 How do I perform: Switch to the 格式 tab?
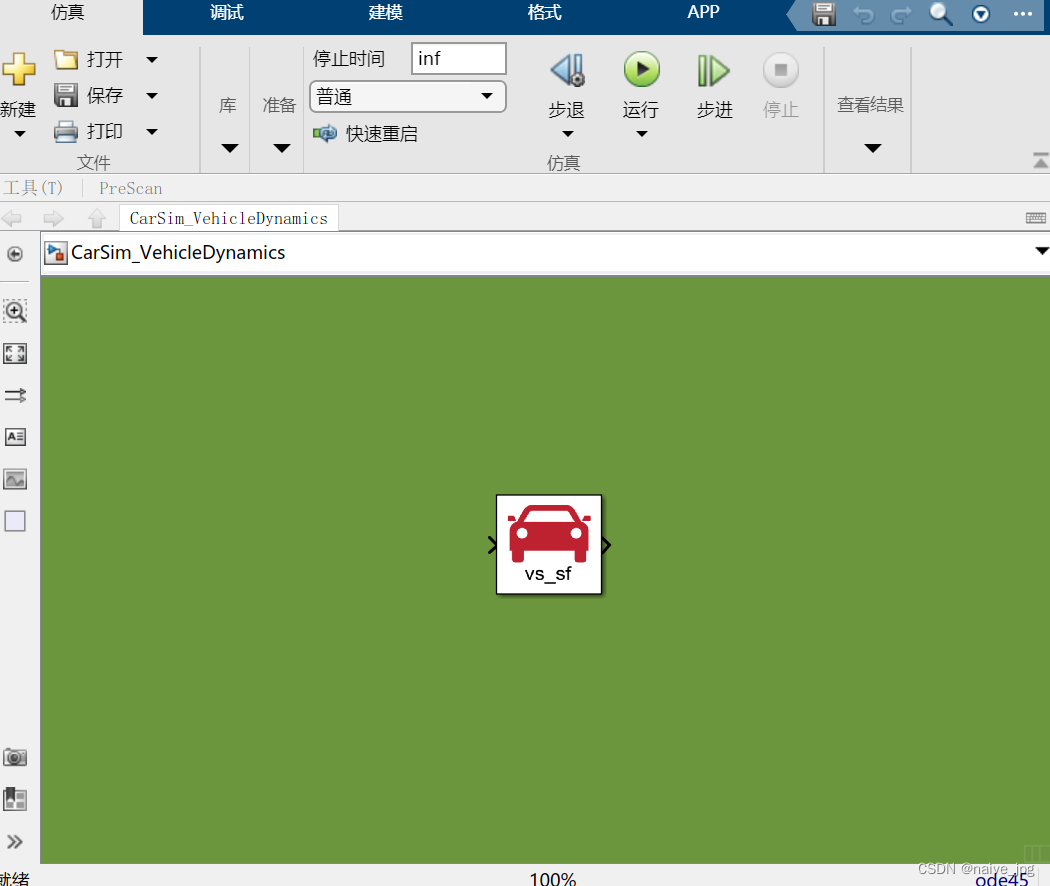pyautogui.click(x=544, y=12)
